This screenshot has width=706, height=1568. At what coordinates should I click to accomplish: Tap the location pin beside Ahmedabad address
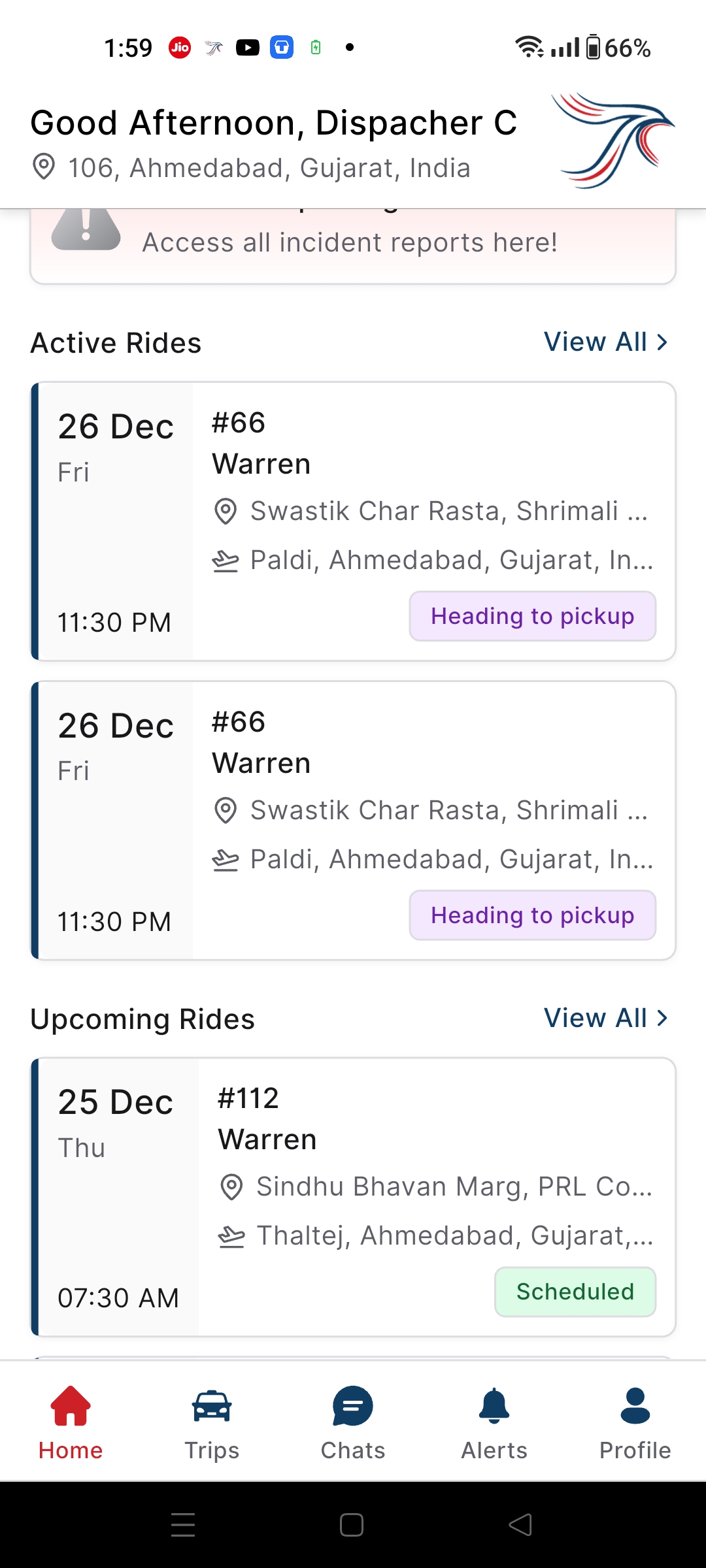tap(44, 167)
